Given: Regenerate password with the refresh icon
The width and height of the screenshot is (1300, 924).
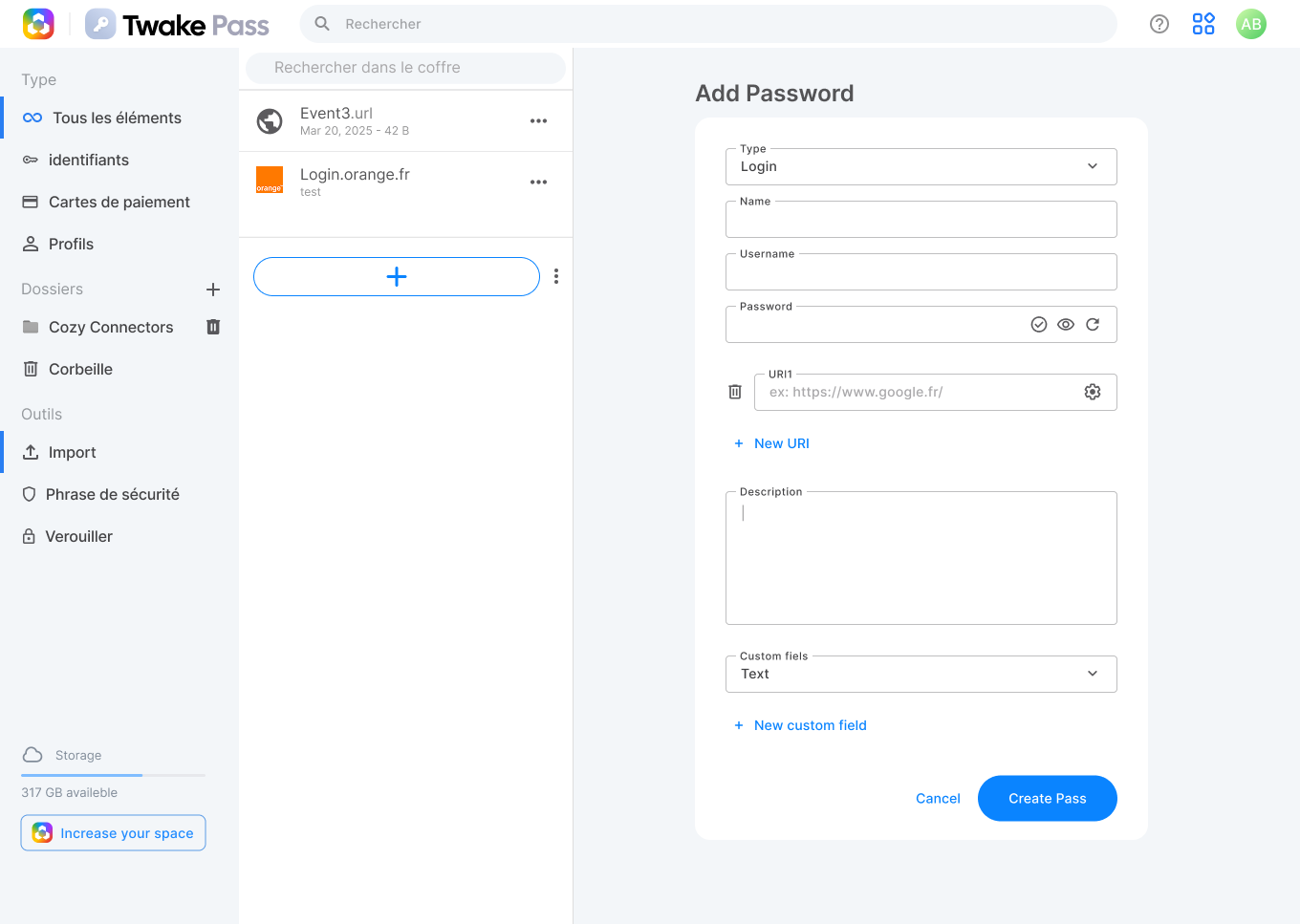Looking at the screenshot, I should (1093, 325).
